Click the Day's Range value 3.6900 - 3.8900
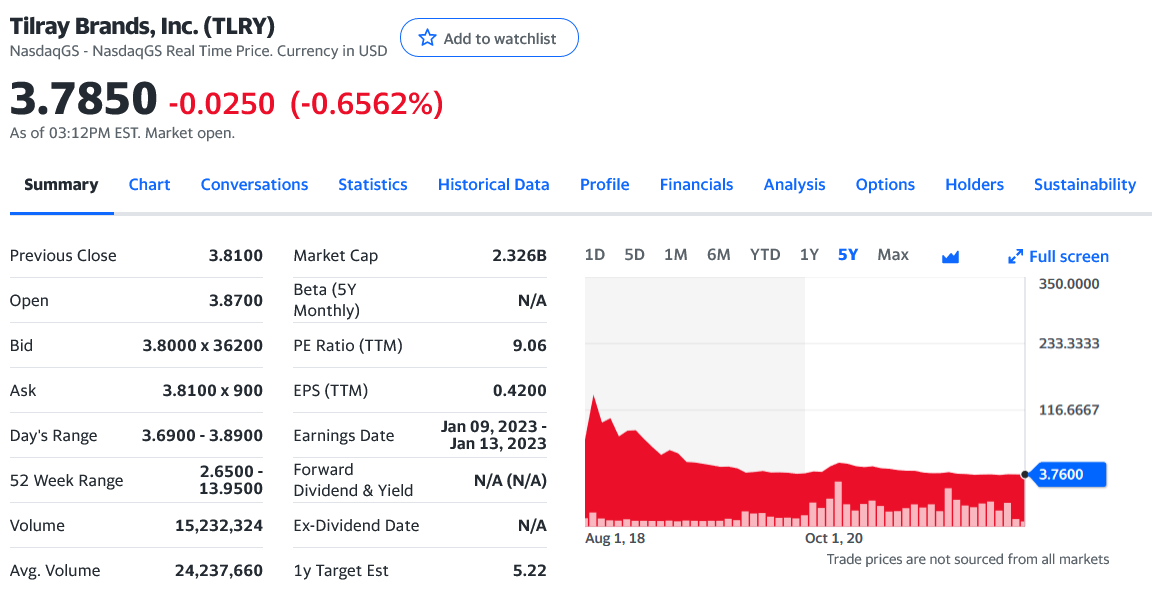The image size is (1152, 615). pos(202,435)
